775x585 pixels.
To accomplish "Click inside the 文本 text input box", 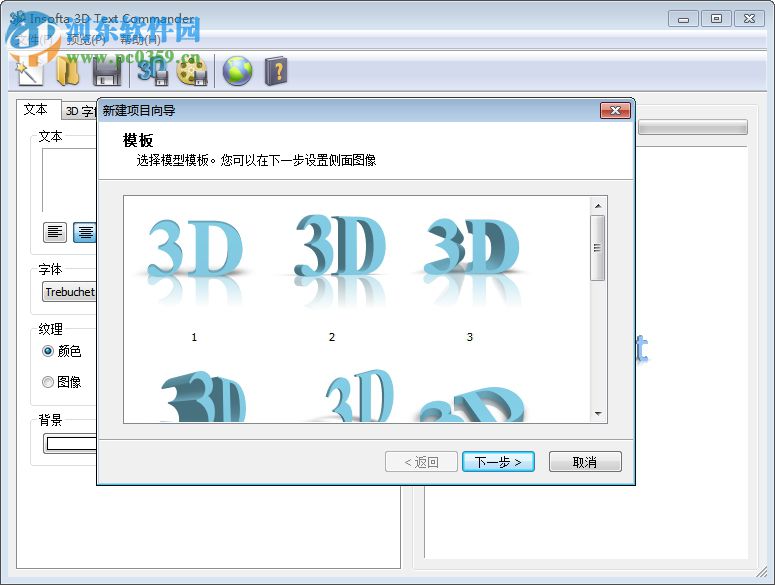I will (x=69, y=180).
